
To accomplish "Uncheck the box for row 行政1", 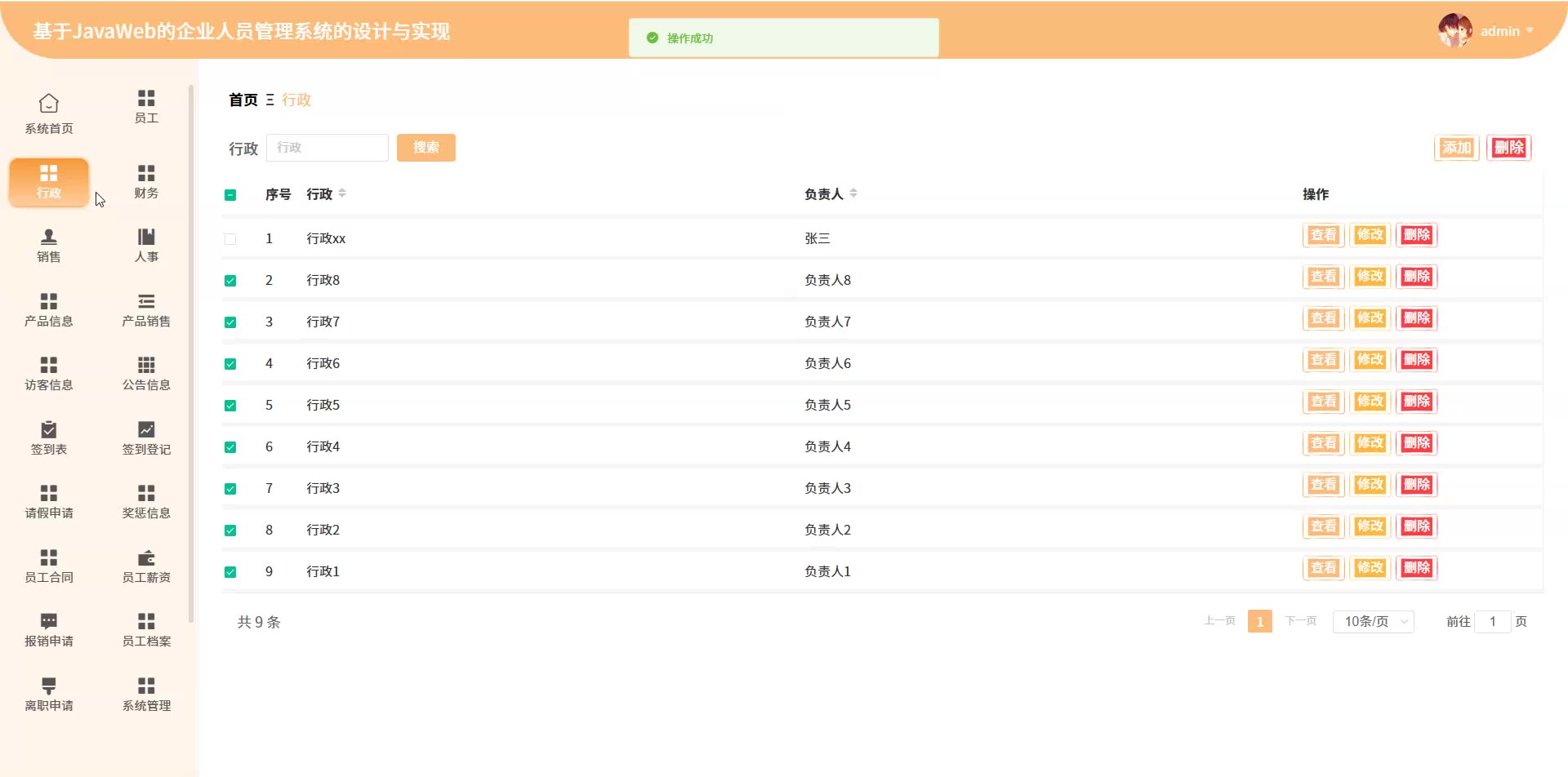I will pos(230,572).
